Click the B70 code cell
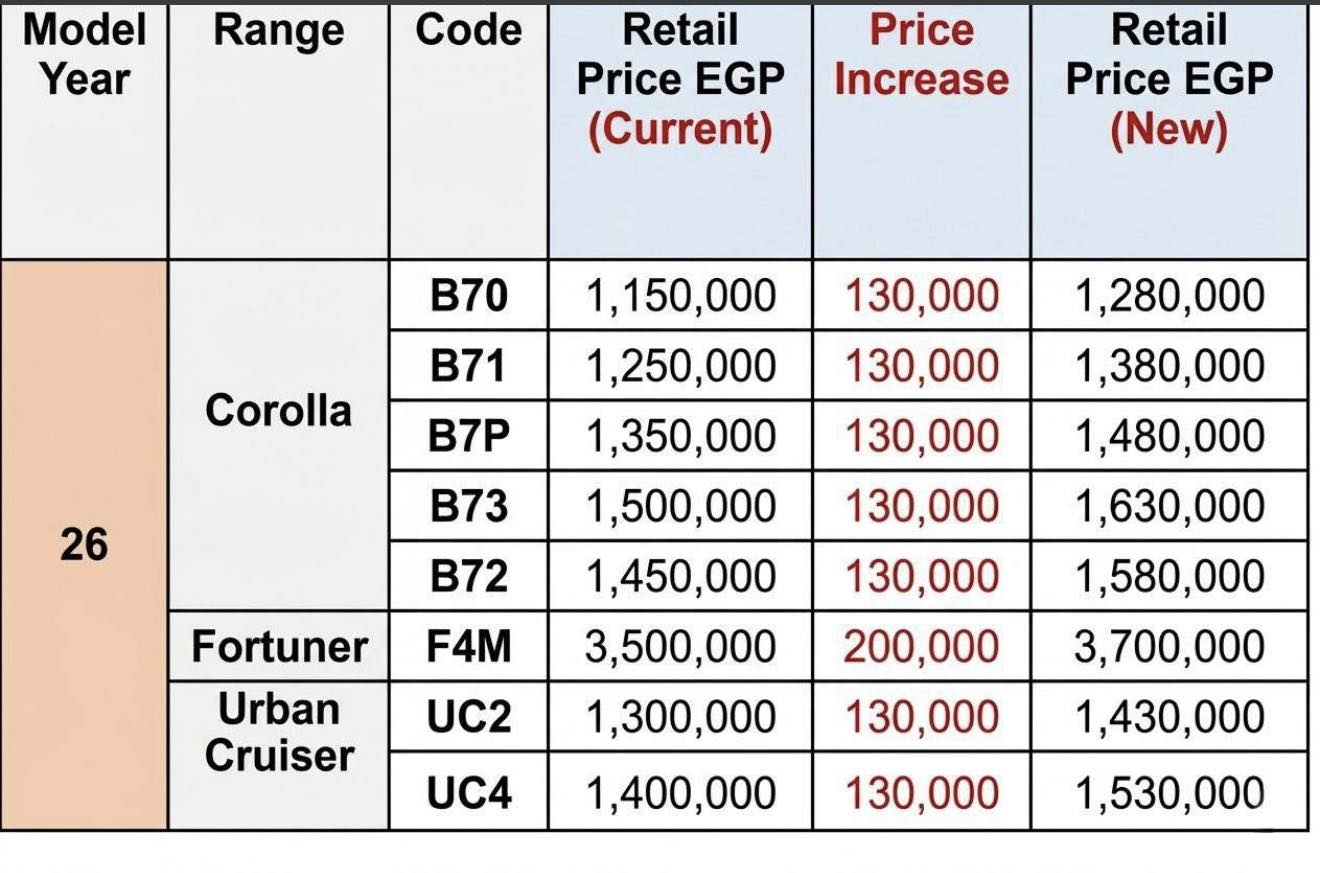This screenshot has height=873, width=1320. 468,296
